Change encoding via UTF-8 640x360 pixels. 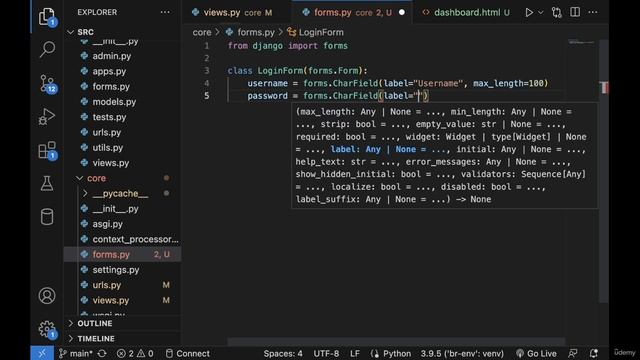coord(326,353)
